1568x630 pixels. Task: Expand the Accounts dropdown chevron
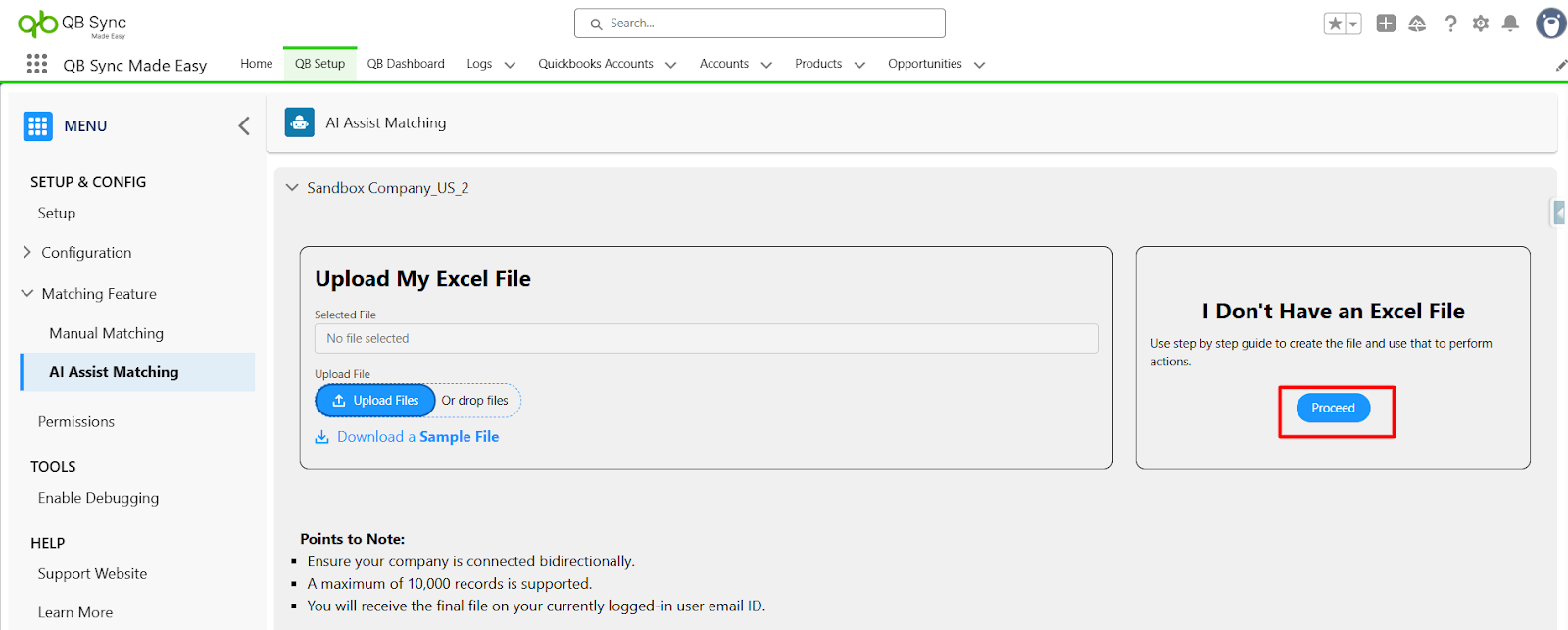[x=766, y=65]
